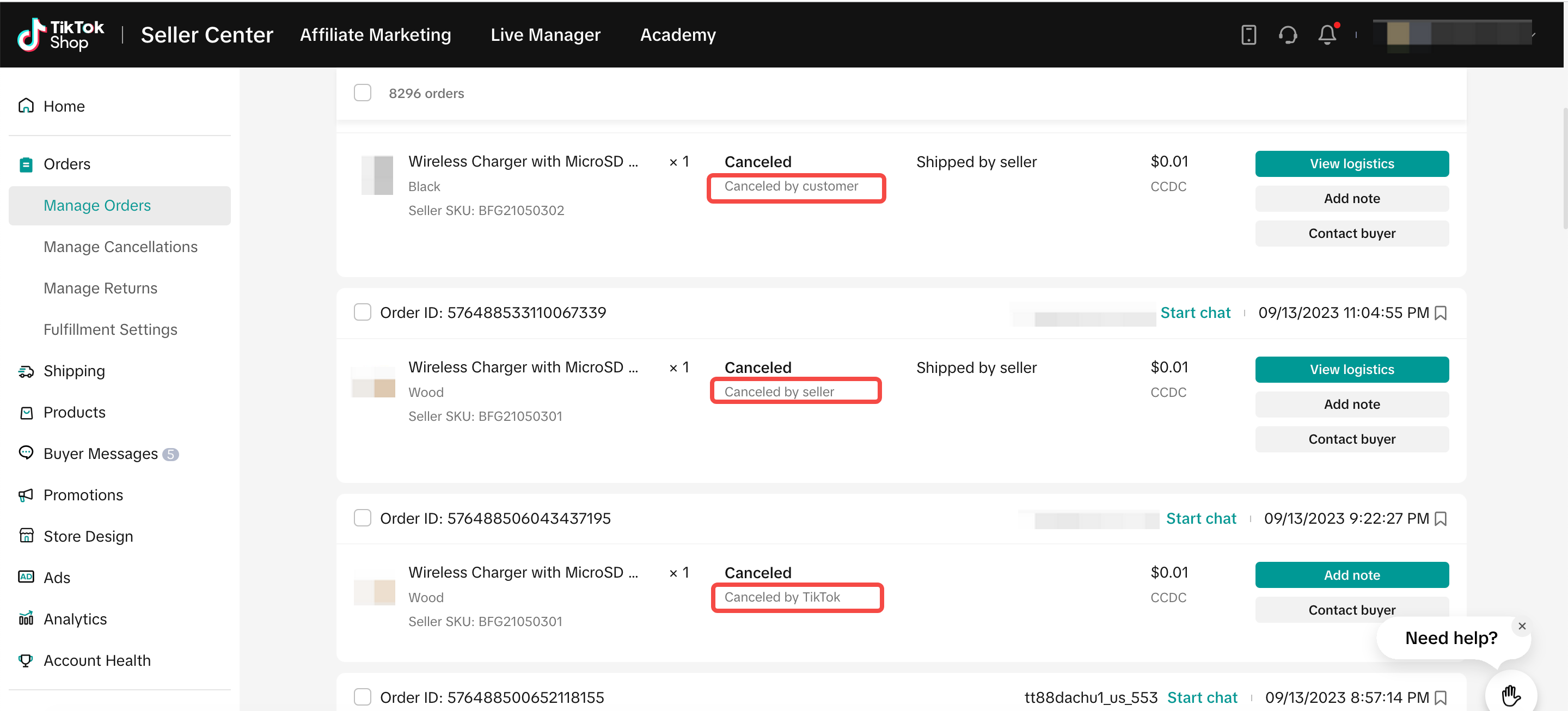Screen dimensions: 1568x711
Task: Click the notification bell icon
Action: tap(1327, 35)
